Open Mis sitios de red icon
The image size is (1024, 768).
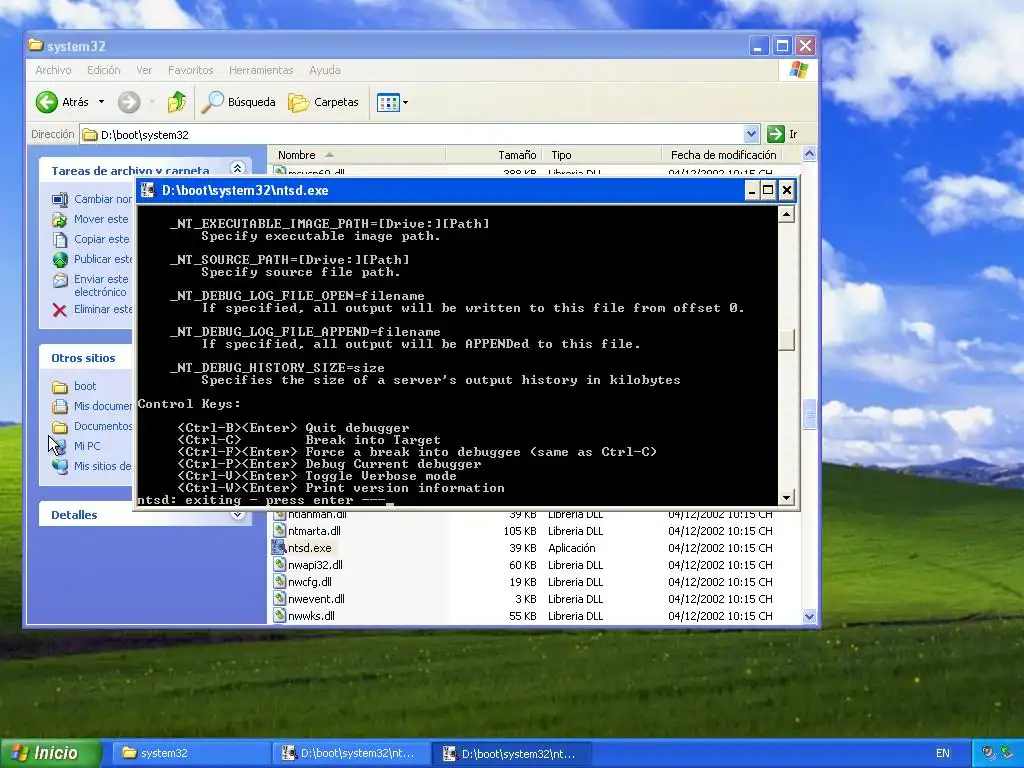pyautogui.click(x=59, y=466)
